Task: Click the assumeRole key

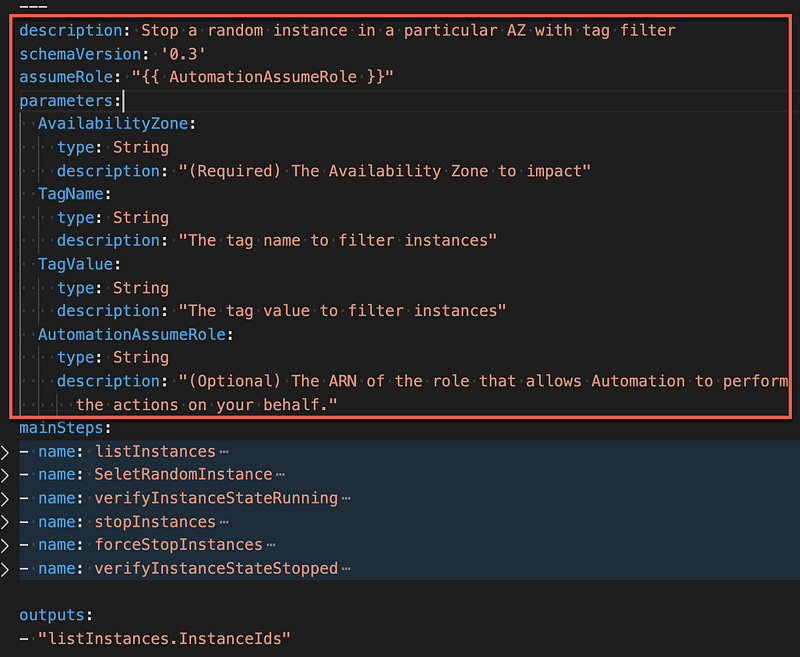Action: tap(66, 77)
